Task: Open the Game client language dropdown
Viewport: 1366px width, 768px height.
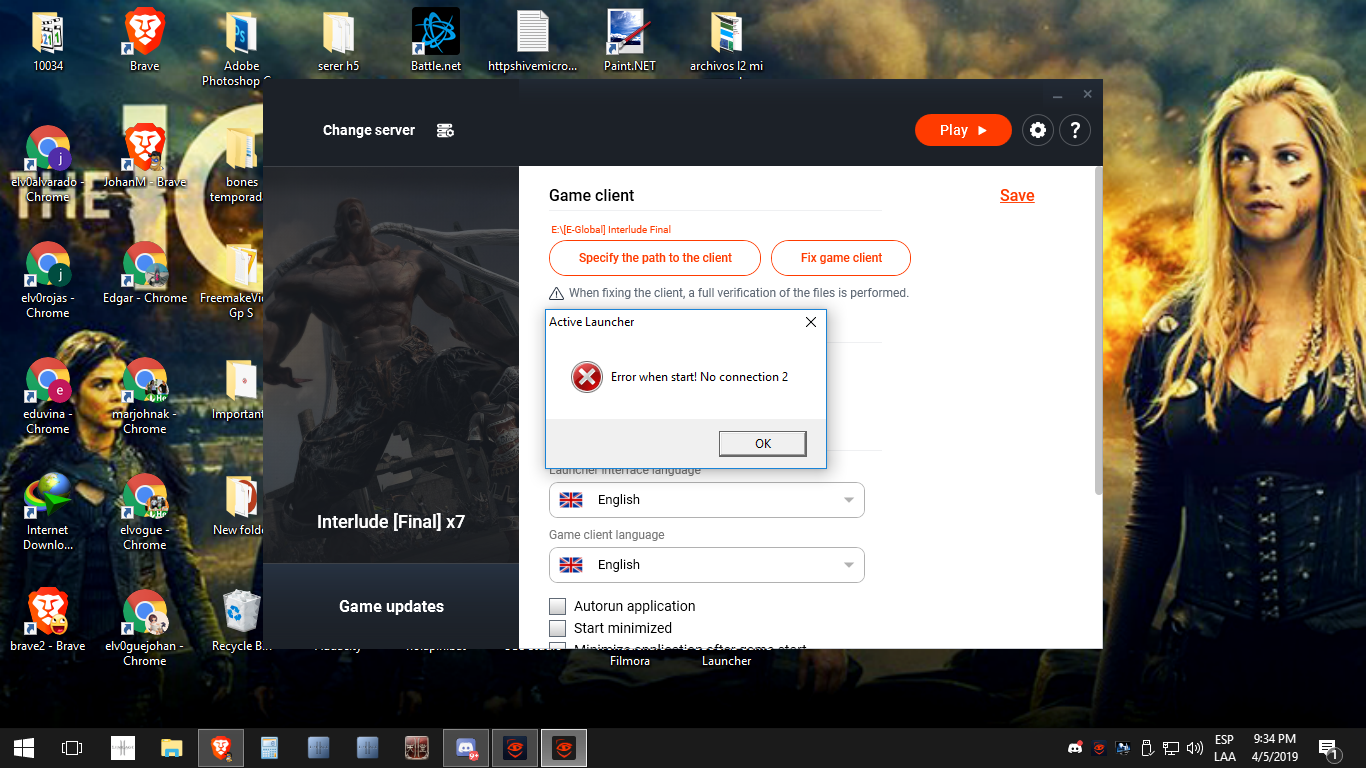Action: 706,565
